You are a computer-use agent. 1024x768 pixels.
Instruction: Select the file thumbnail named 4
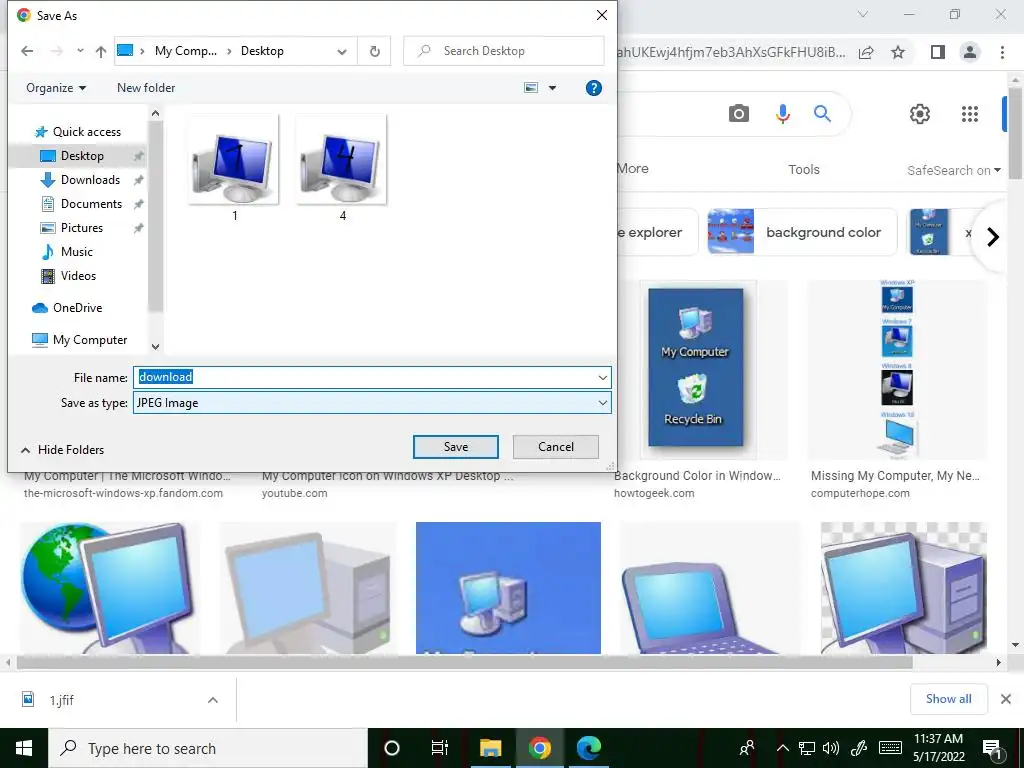(x=342, y=168)
